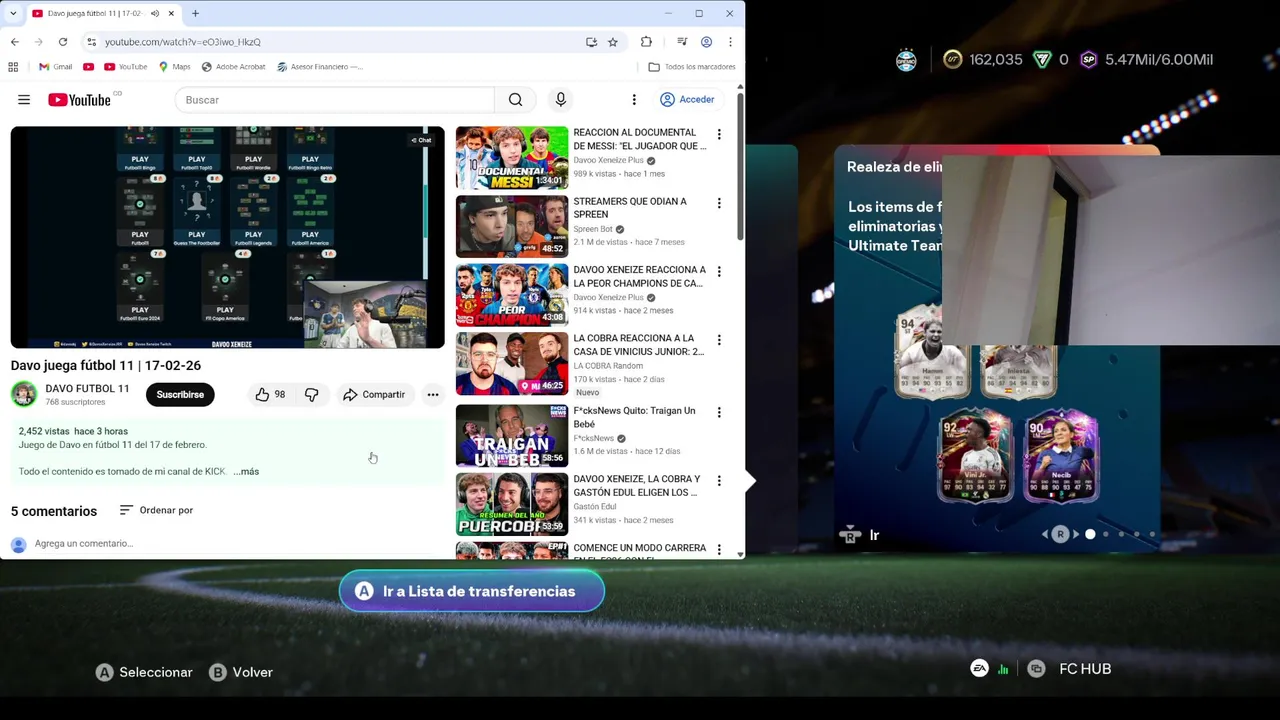View site information icon in address bar

(x=91, y=42)
